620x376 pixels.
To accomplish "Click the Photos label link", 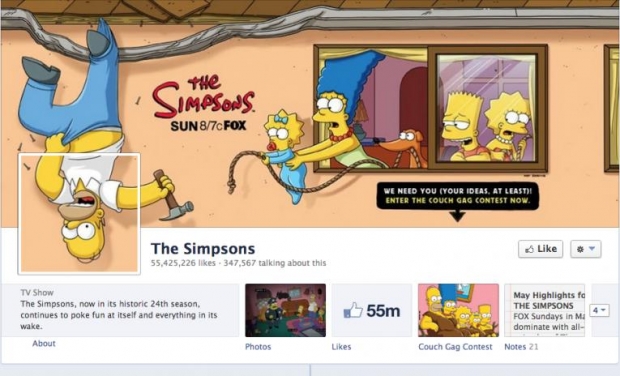I will 258,347.
